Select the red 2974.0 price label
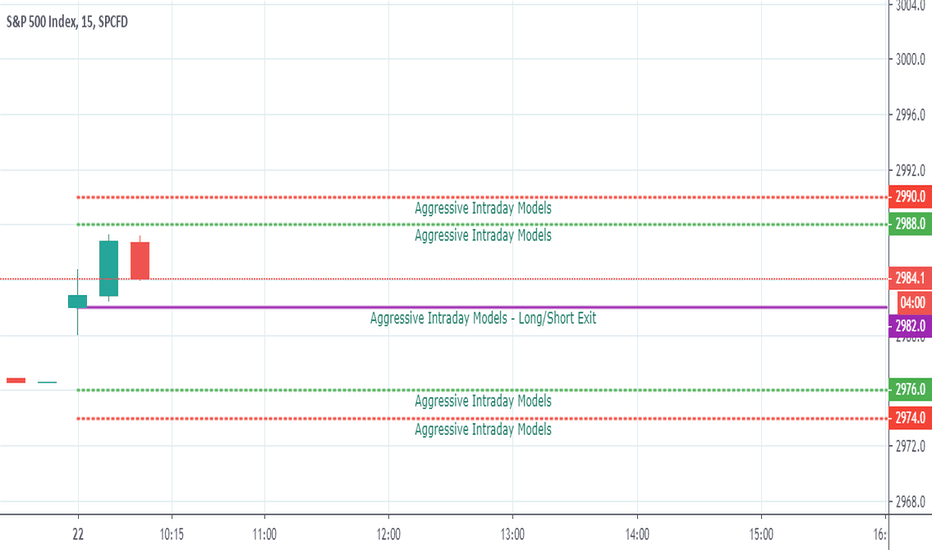 tap(910, 418)
